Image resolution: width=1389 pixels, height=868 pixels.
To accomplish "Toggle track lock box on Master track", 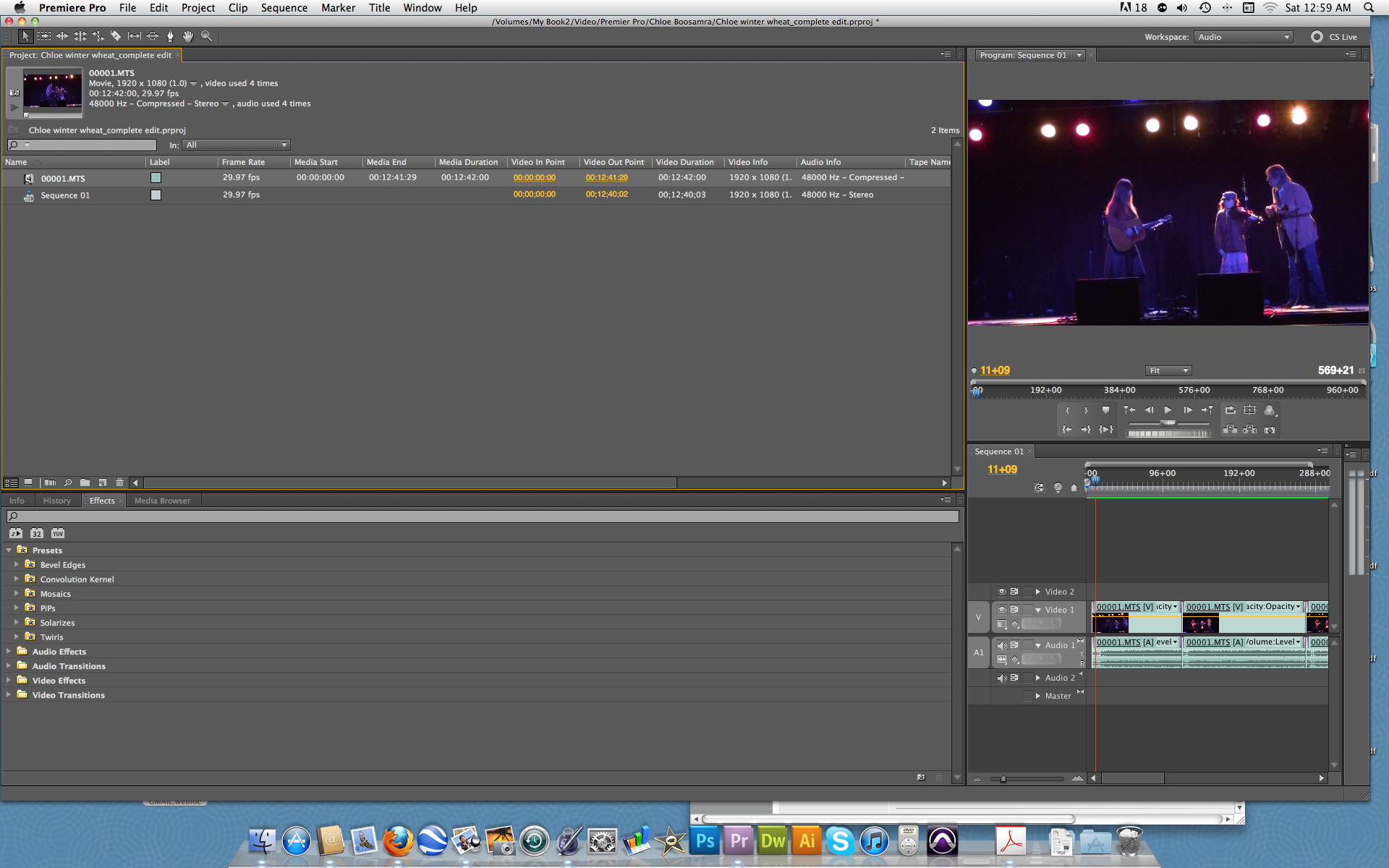I will (1028, 696).
